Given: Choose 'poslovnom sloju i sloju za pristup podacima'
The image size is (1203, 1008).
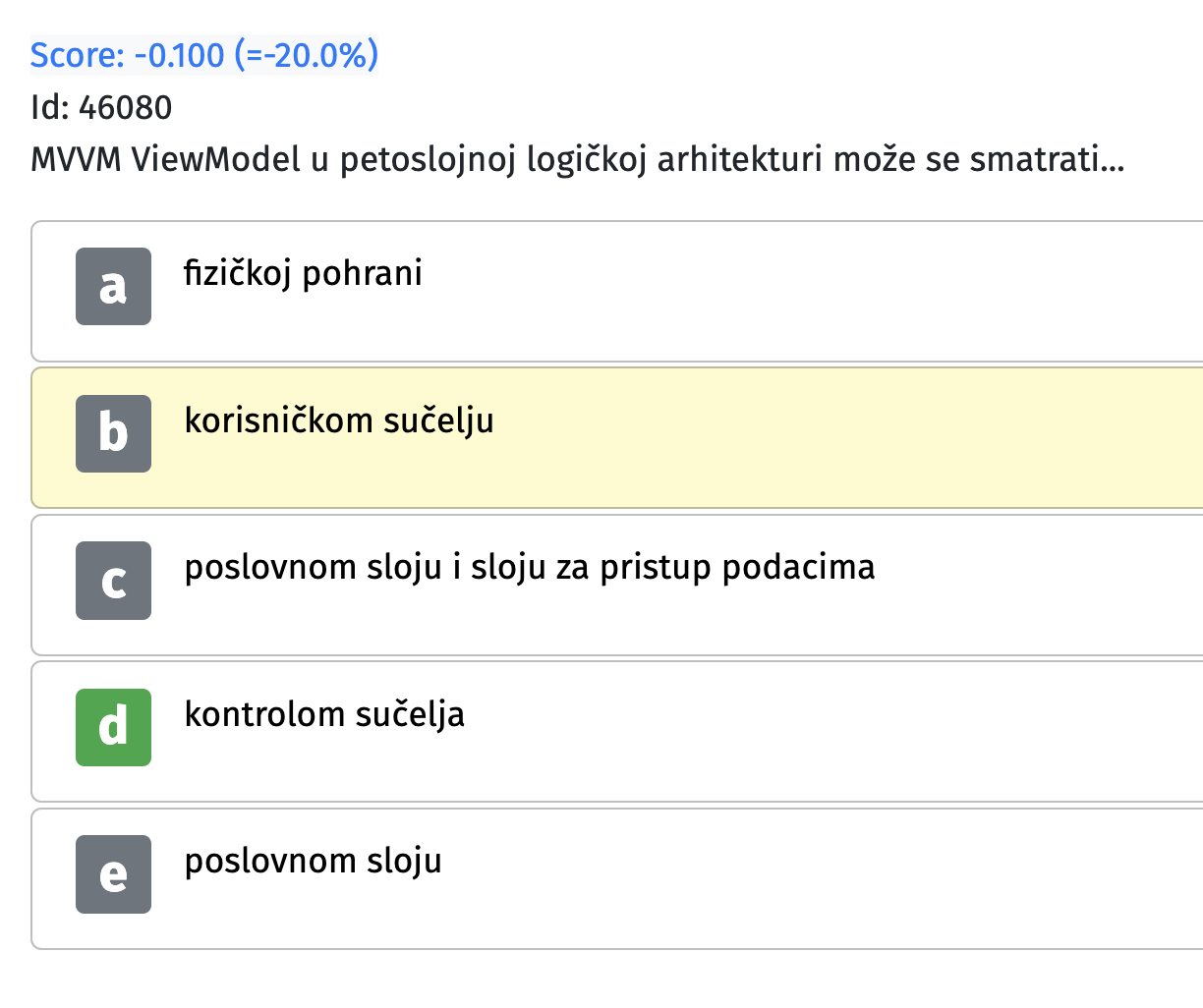Looking at the screenshot, I should click(x=530, y=568).
